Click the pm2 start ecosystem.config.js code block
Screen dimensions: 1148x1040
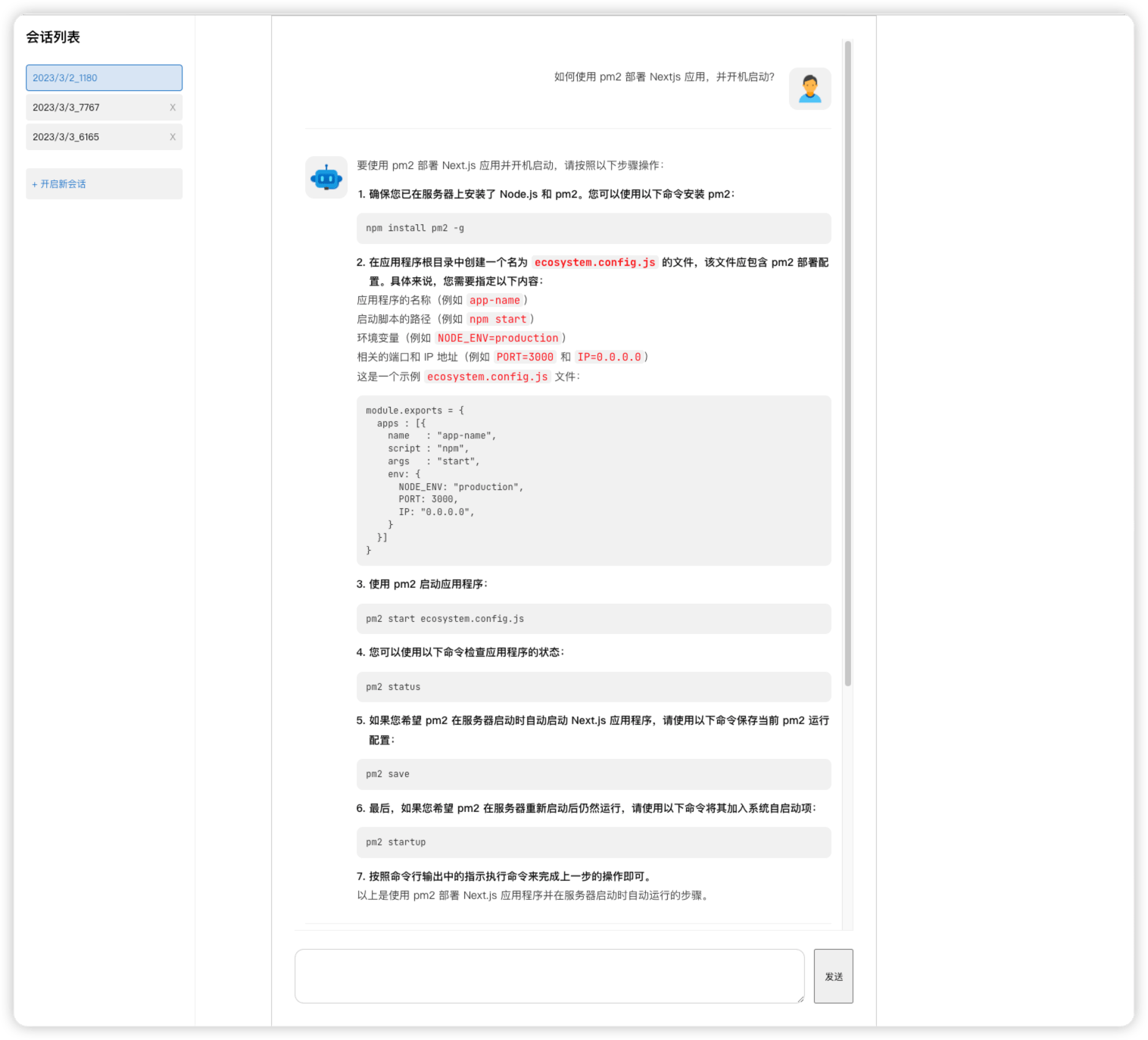pyautogui.click(x=593, y=619)
